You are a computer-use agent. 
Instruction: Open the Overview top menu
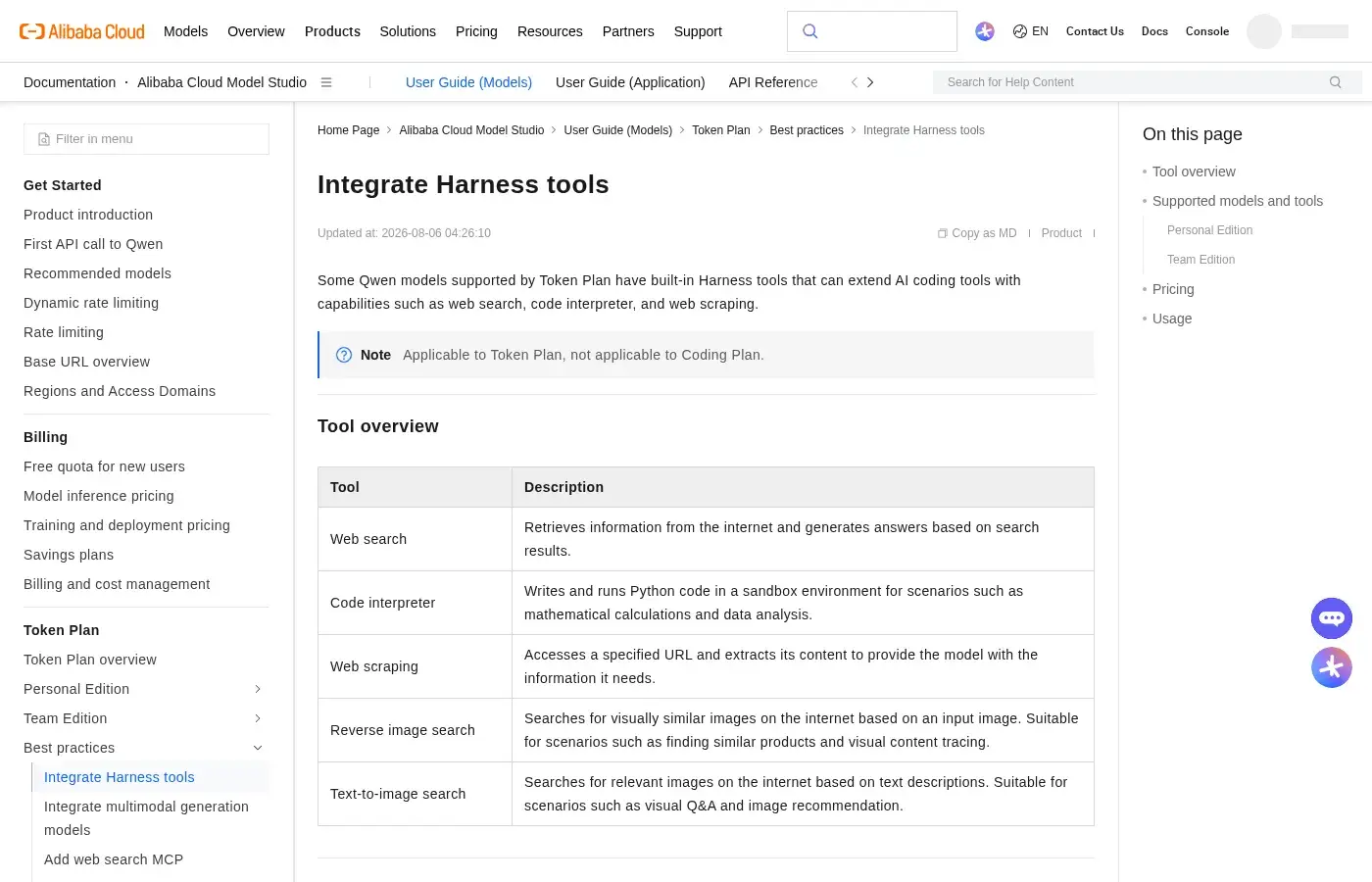[256, 31]
